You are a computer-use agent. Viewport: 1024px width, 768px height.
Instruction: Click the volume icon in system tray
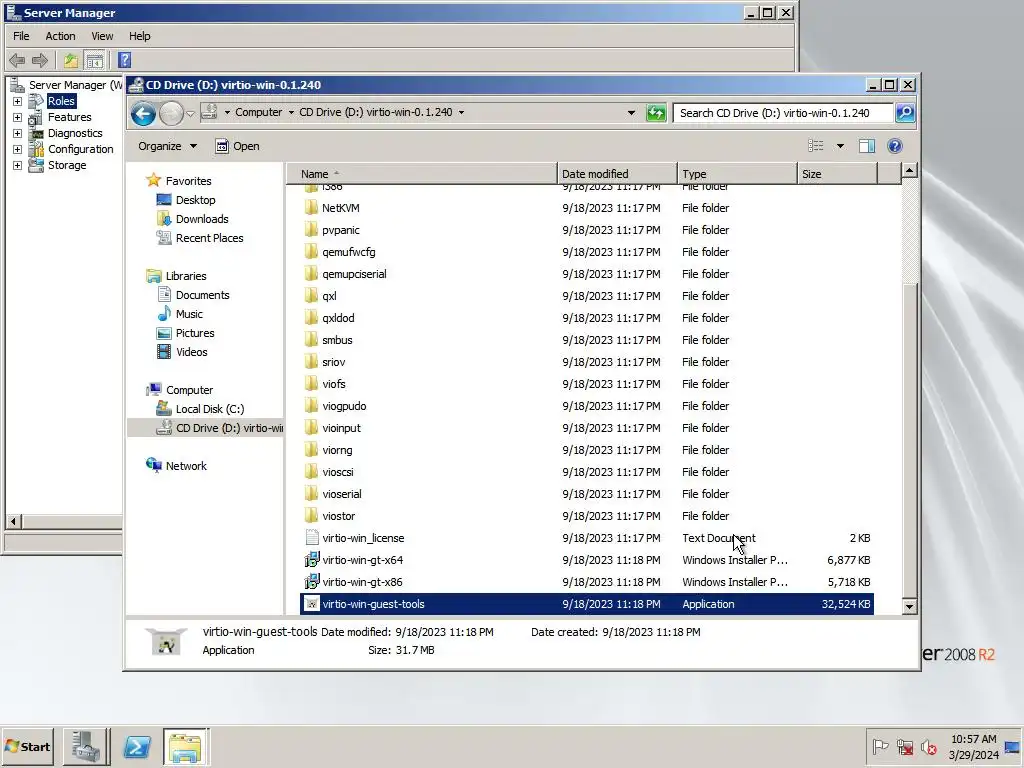928,746
